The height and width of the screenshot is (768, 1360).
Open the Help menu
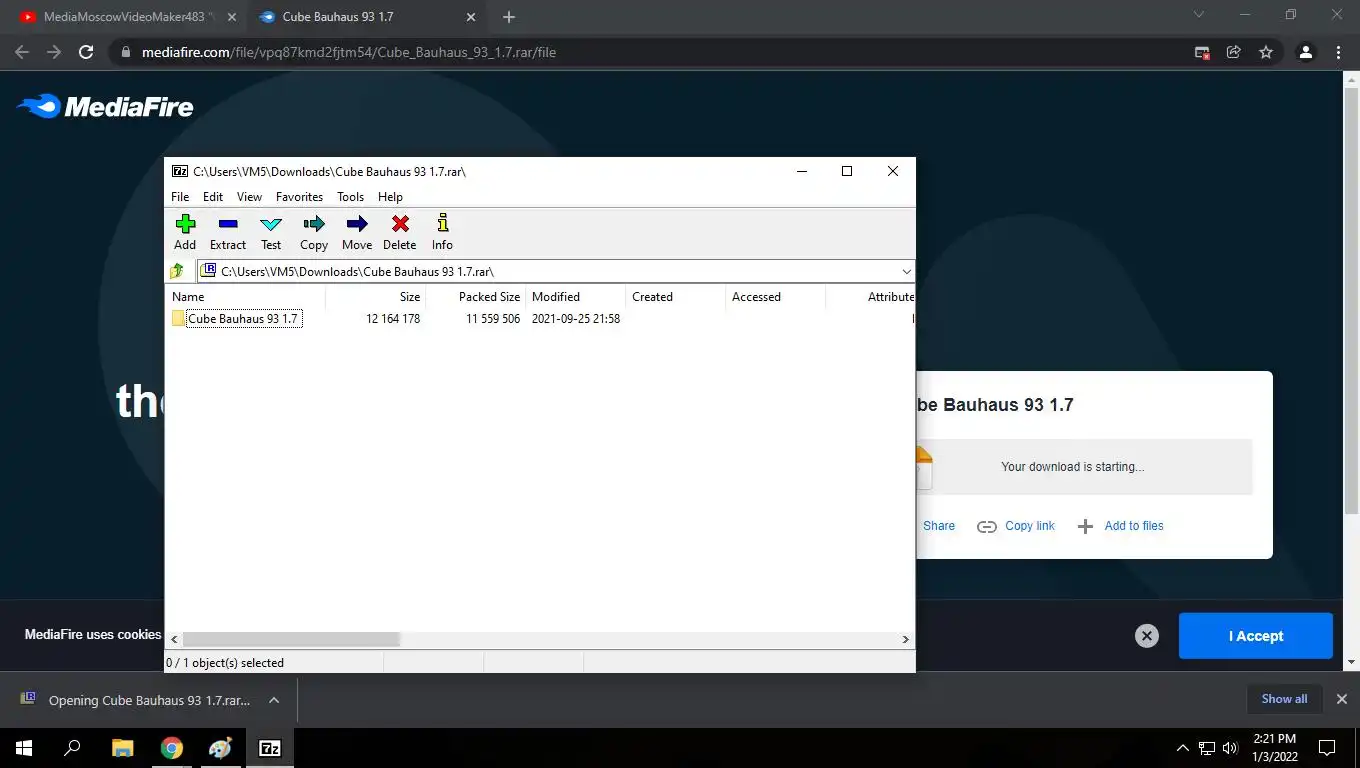point(390,197)
